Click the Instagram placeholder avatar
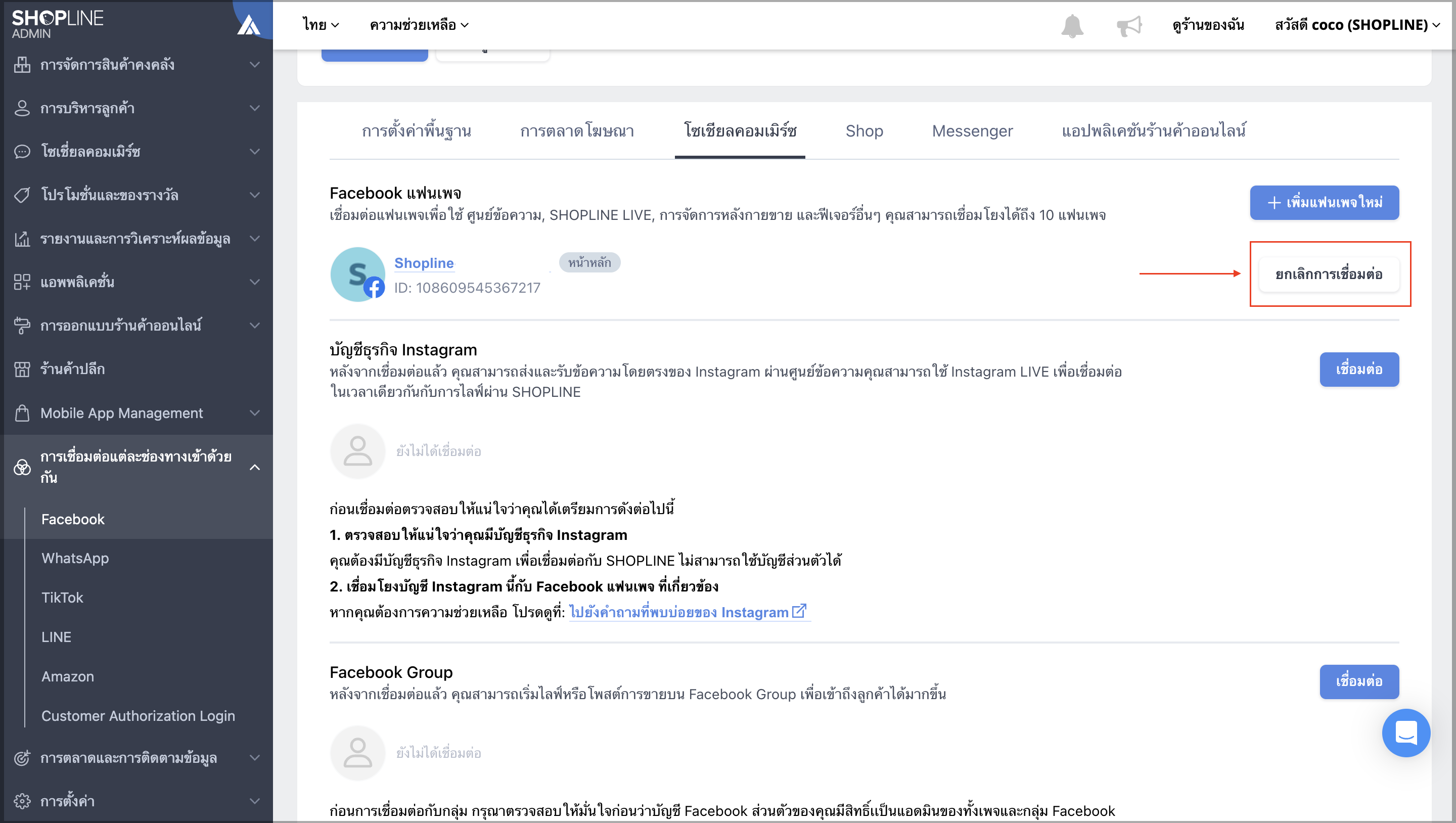This screenshot has width=1456, height=823. [358, 451]
